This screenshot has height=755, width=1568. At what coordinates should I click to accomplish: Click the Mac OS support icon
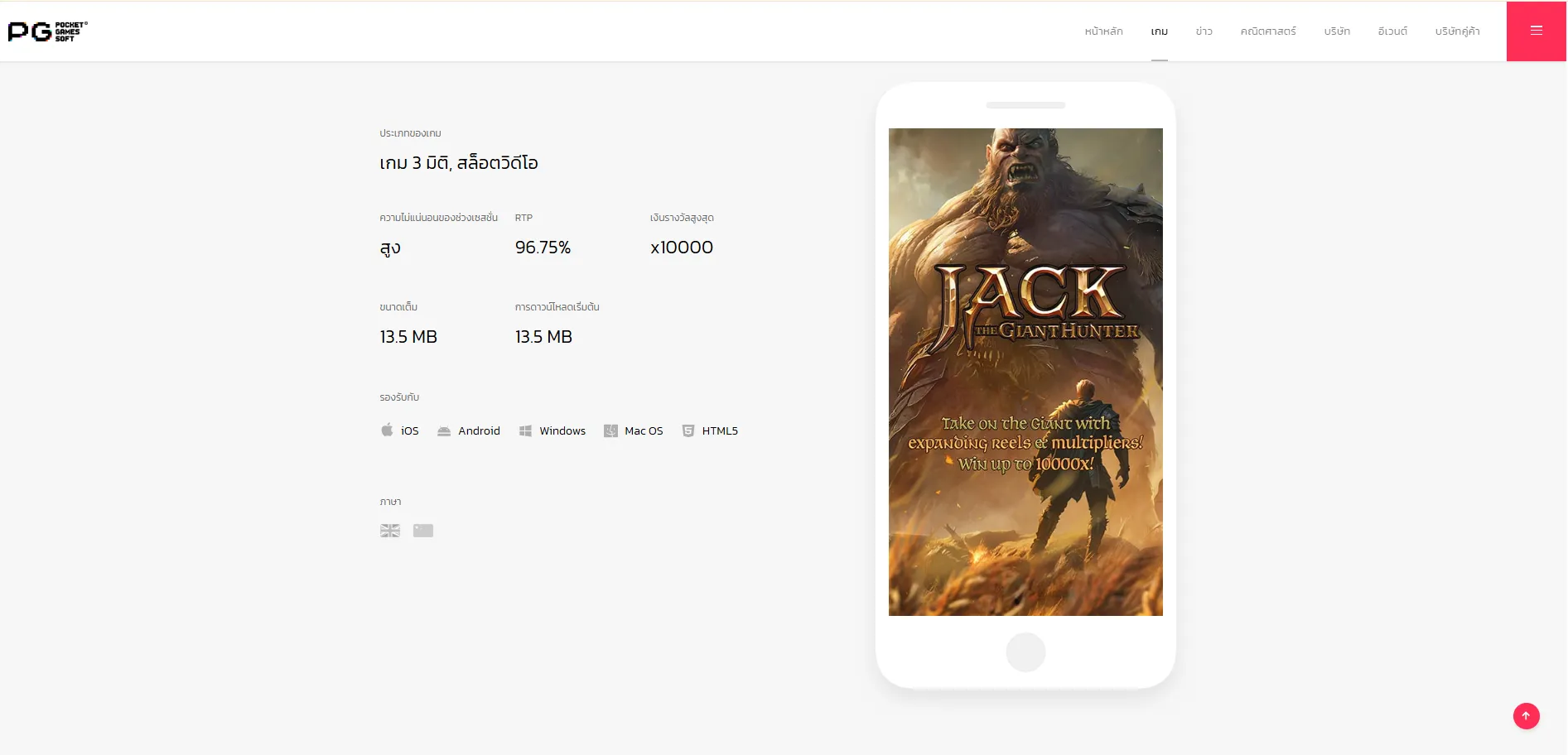tap(611, 430)
